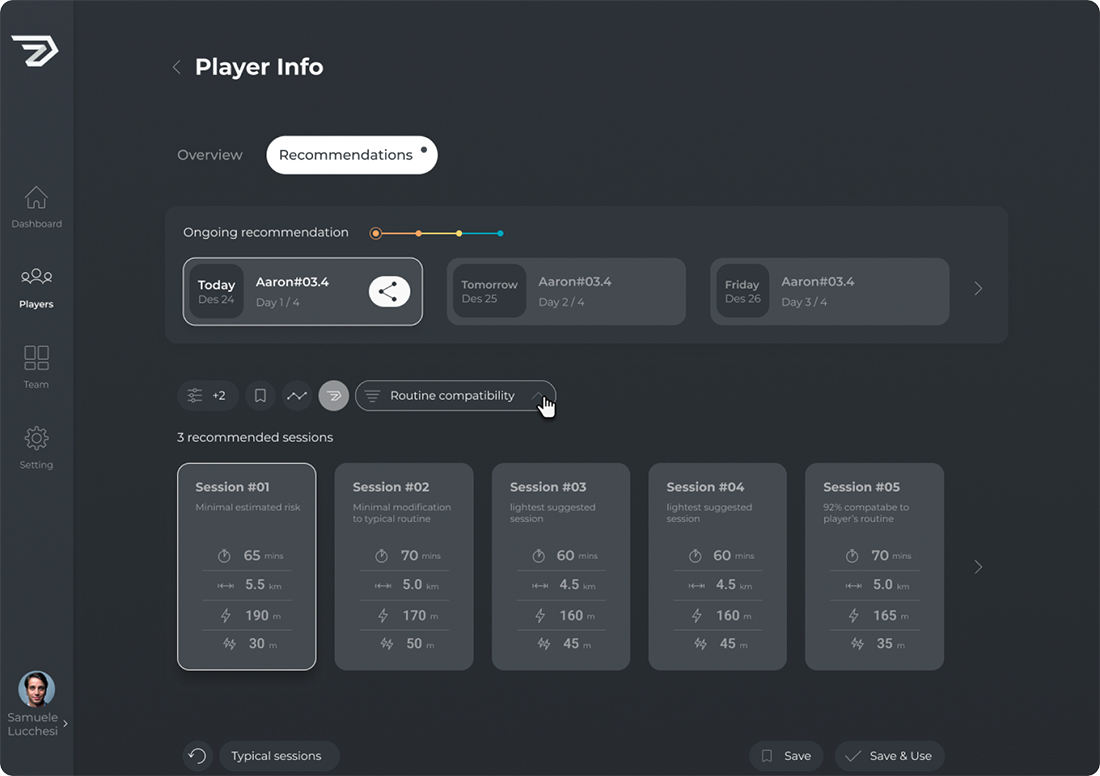Open Setting gear in the sidebar
The image size is (1100, 776).
coord(36,439)
